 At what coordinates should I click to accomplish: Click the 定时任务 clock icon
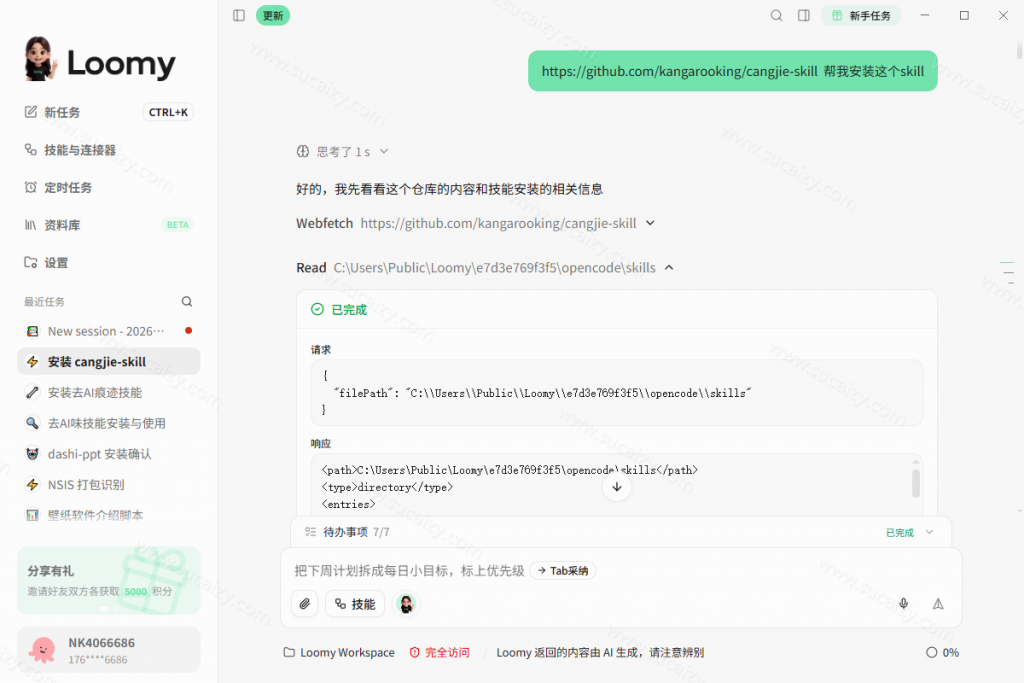pos(31,187)
